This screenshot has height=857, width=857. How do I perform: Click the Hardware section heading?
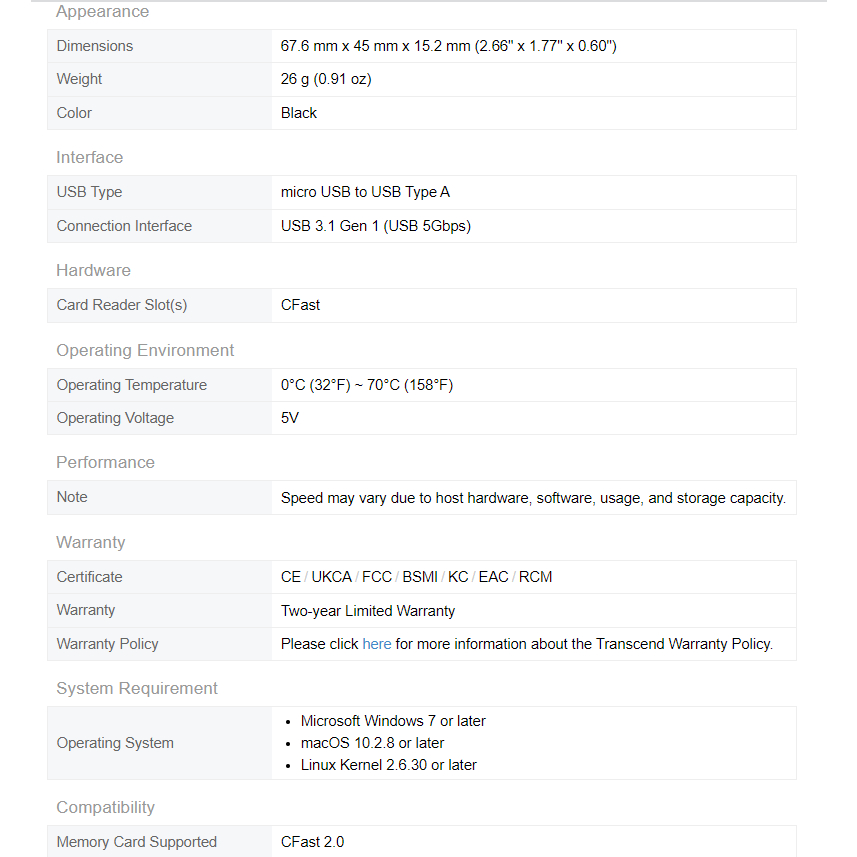(x=93, y=270)
